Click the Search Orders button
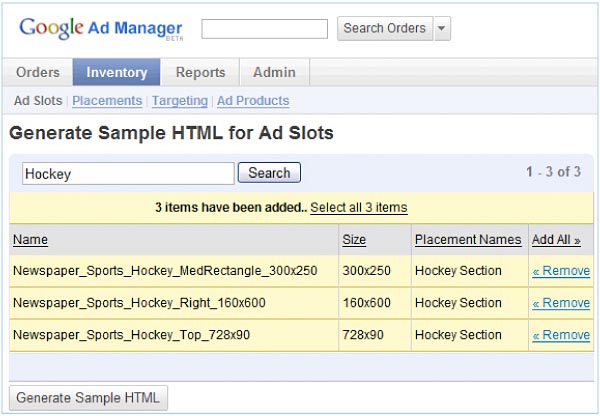 (x=385, y=28)
